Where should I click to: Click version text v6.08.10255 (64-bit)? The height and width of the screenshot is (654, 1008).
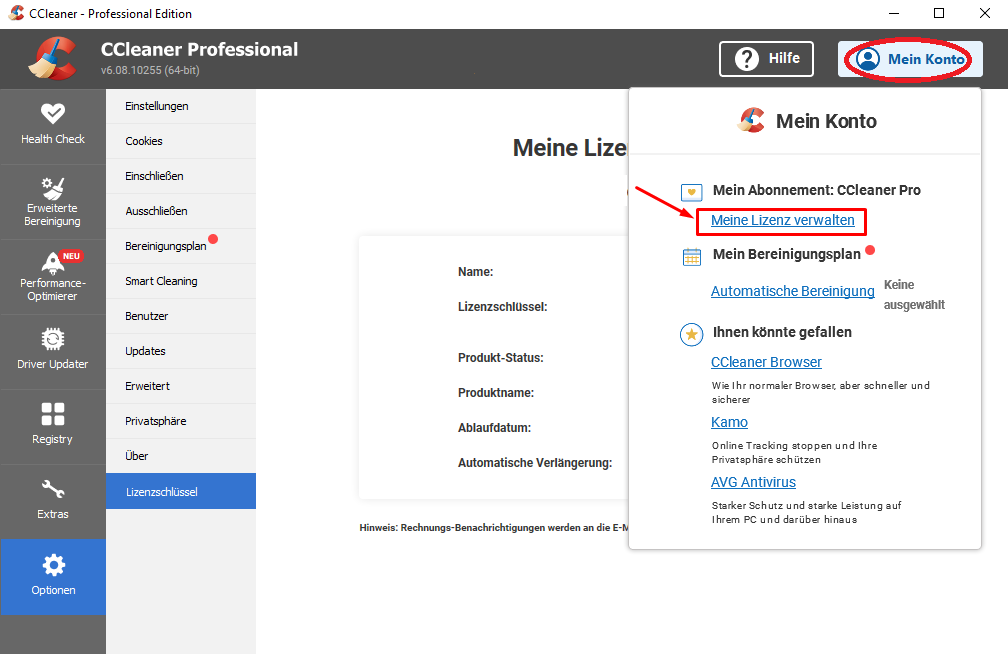pyautogui.click(x=150, y=70)
